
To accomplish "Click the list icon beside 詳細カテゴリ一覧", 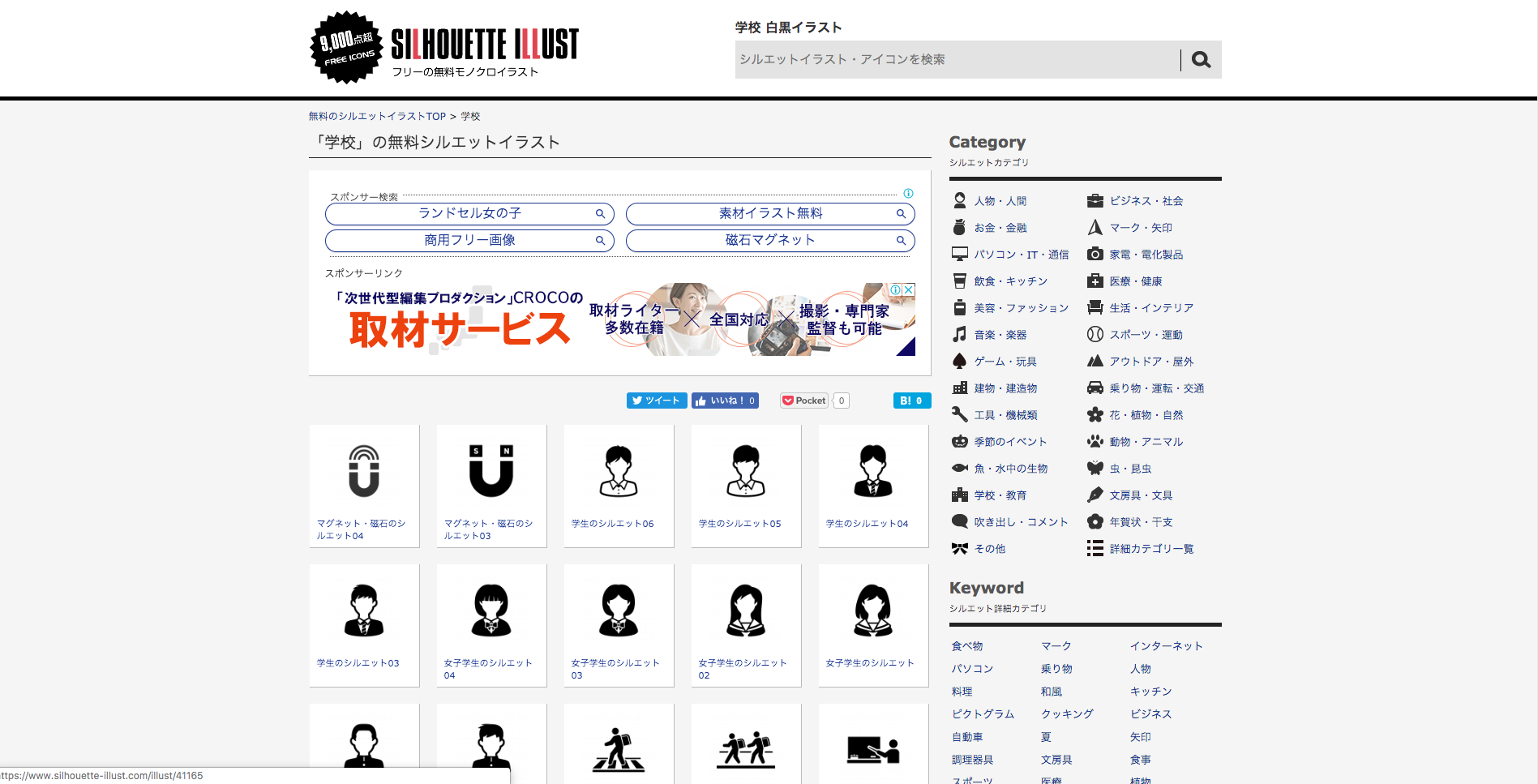I will click(1095, 548).
